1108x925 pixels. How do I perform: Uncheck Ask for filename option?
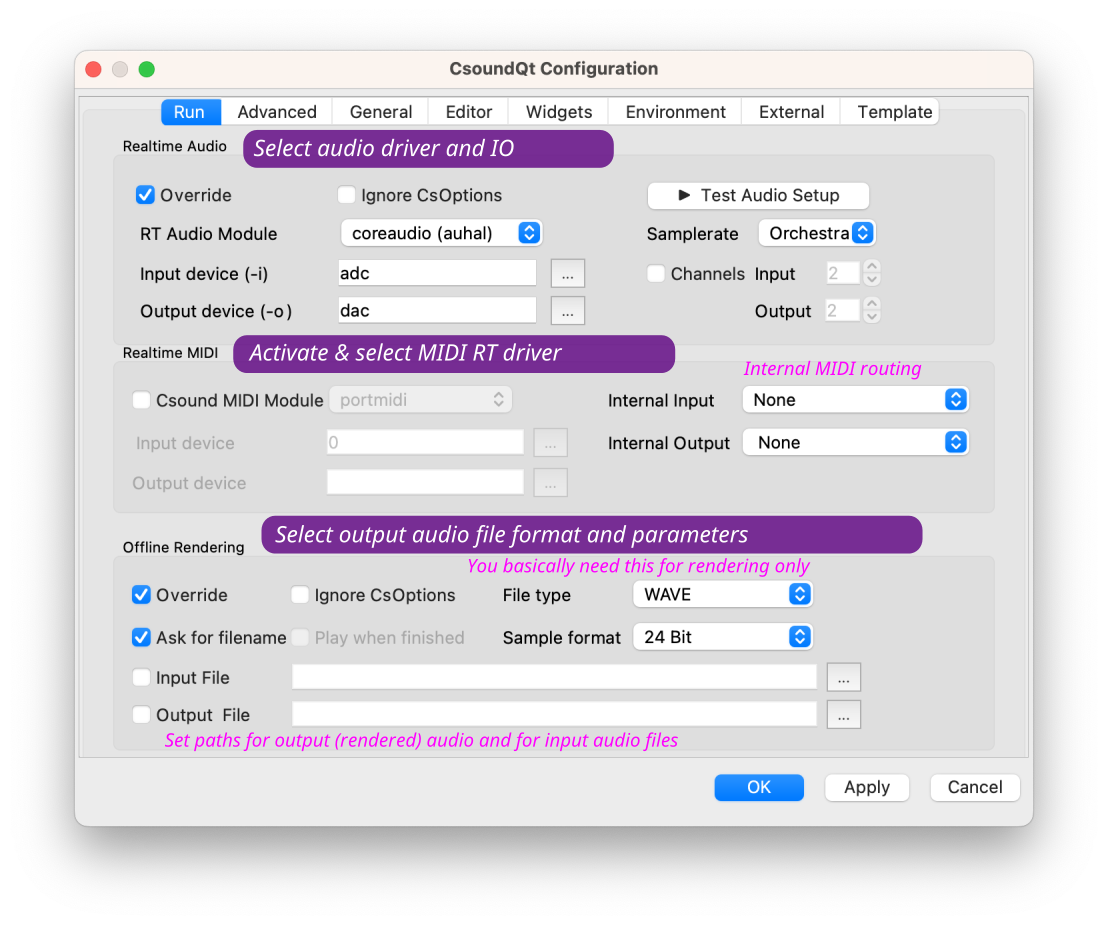142,637
